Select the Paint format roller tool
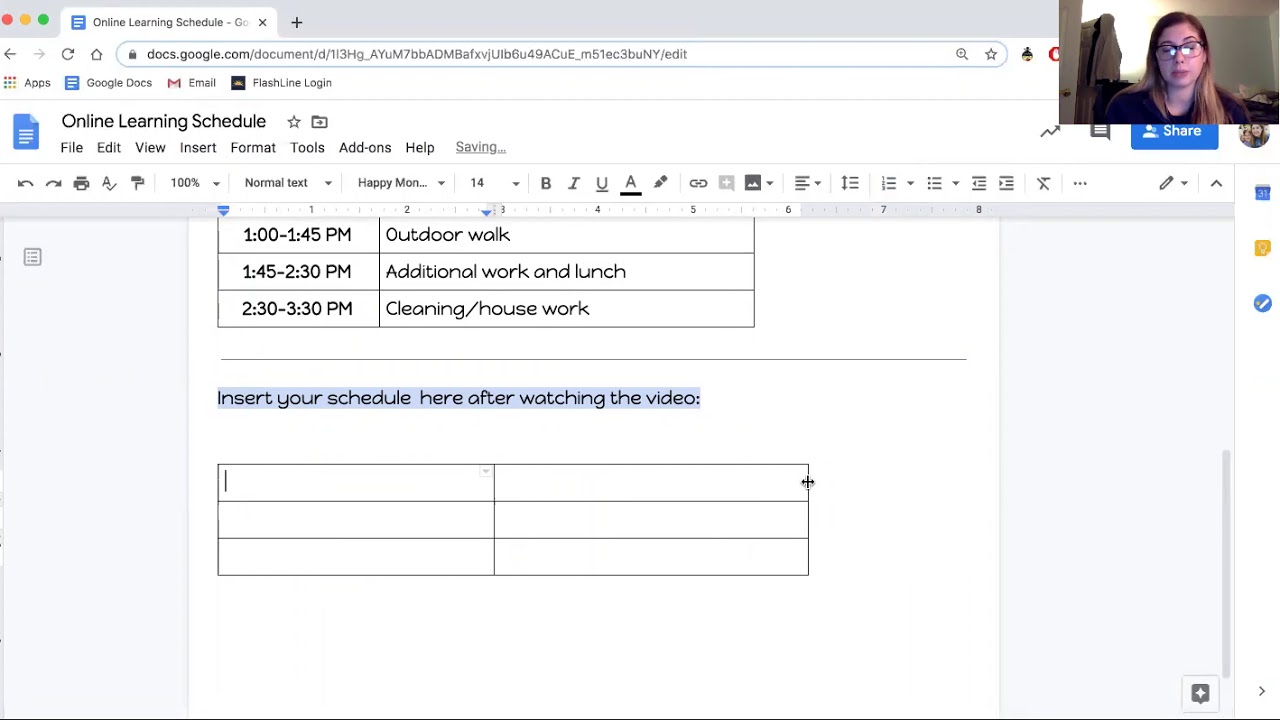1280x720 pixels. [138, 183]
